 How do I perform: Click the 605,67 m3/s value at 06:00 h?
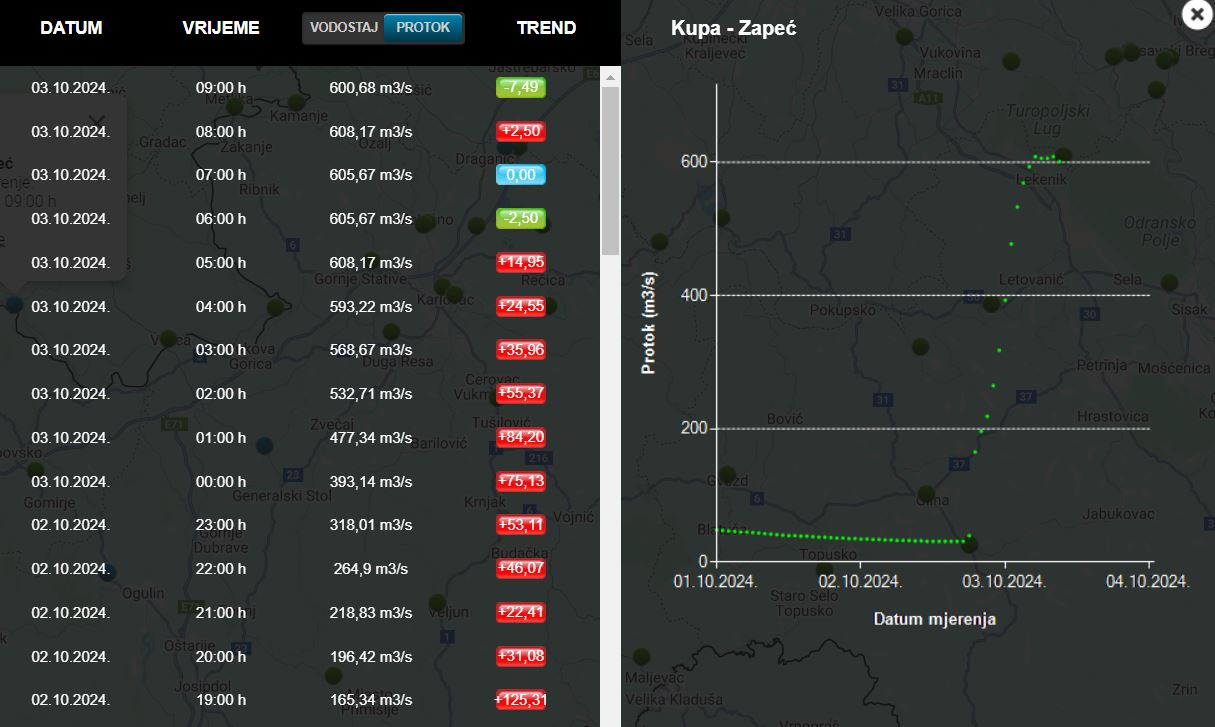tap(371, 219)
